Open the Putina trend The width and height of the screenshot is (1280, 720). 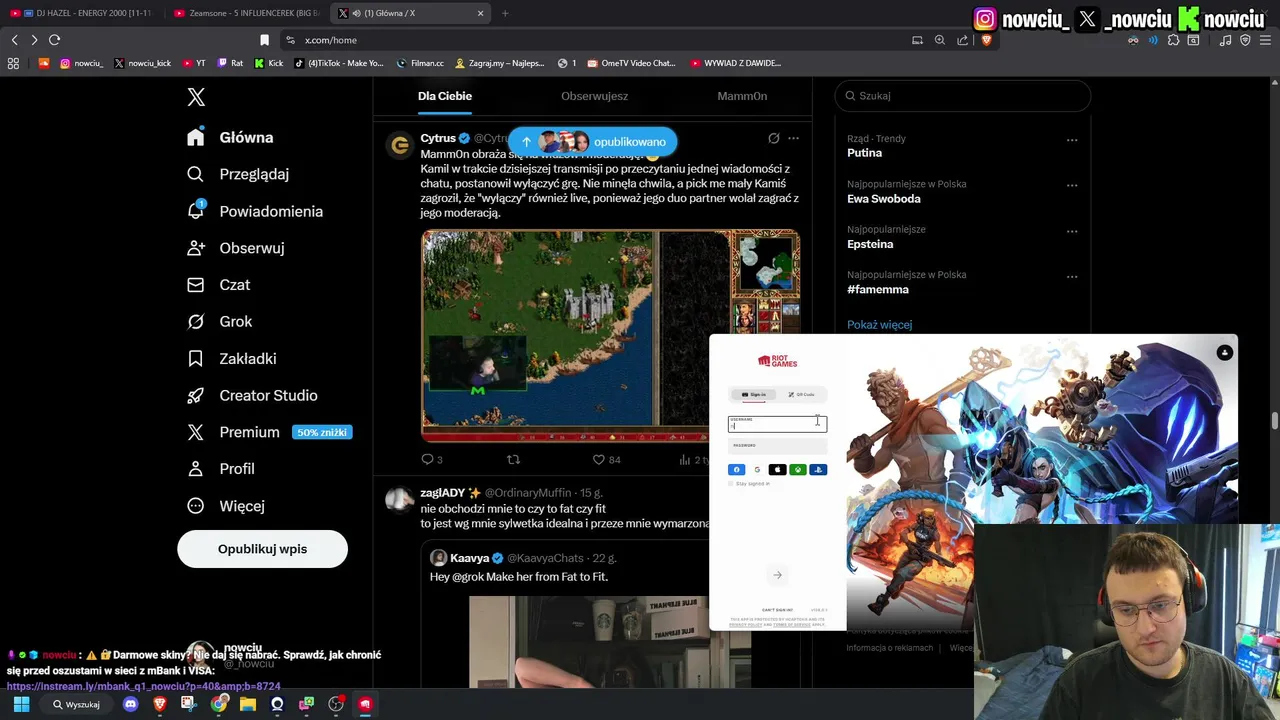[x=864, y=153]
